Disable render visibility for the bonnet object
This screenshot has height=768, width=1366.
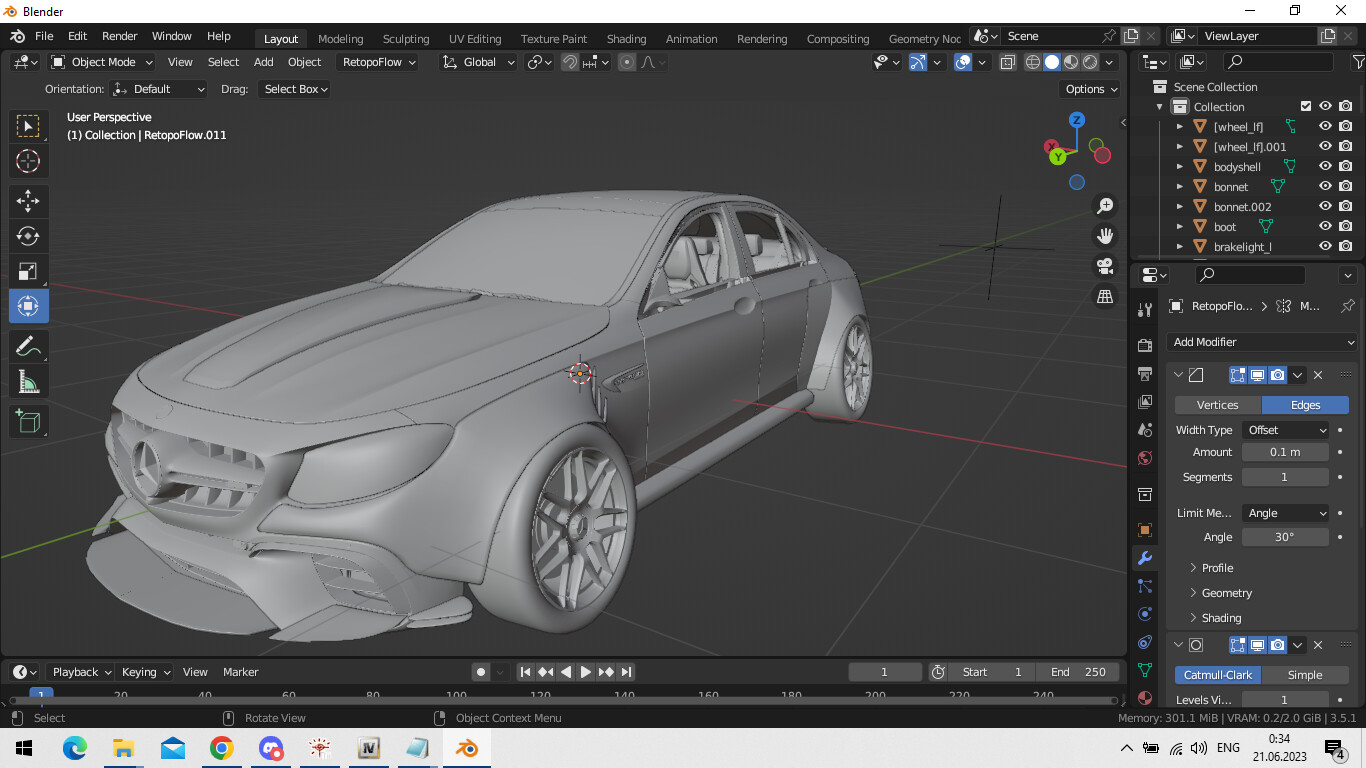click(x=1345, y=186)
